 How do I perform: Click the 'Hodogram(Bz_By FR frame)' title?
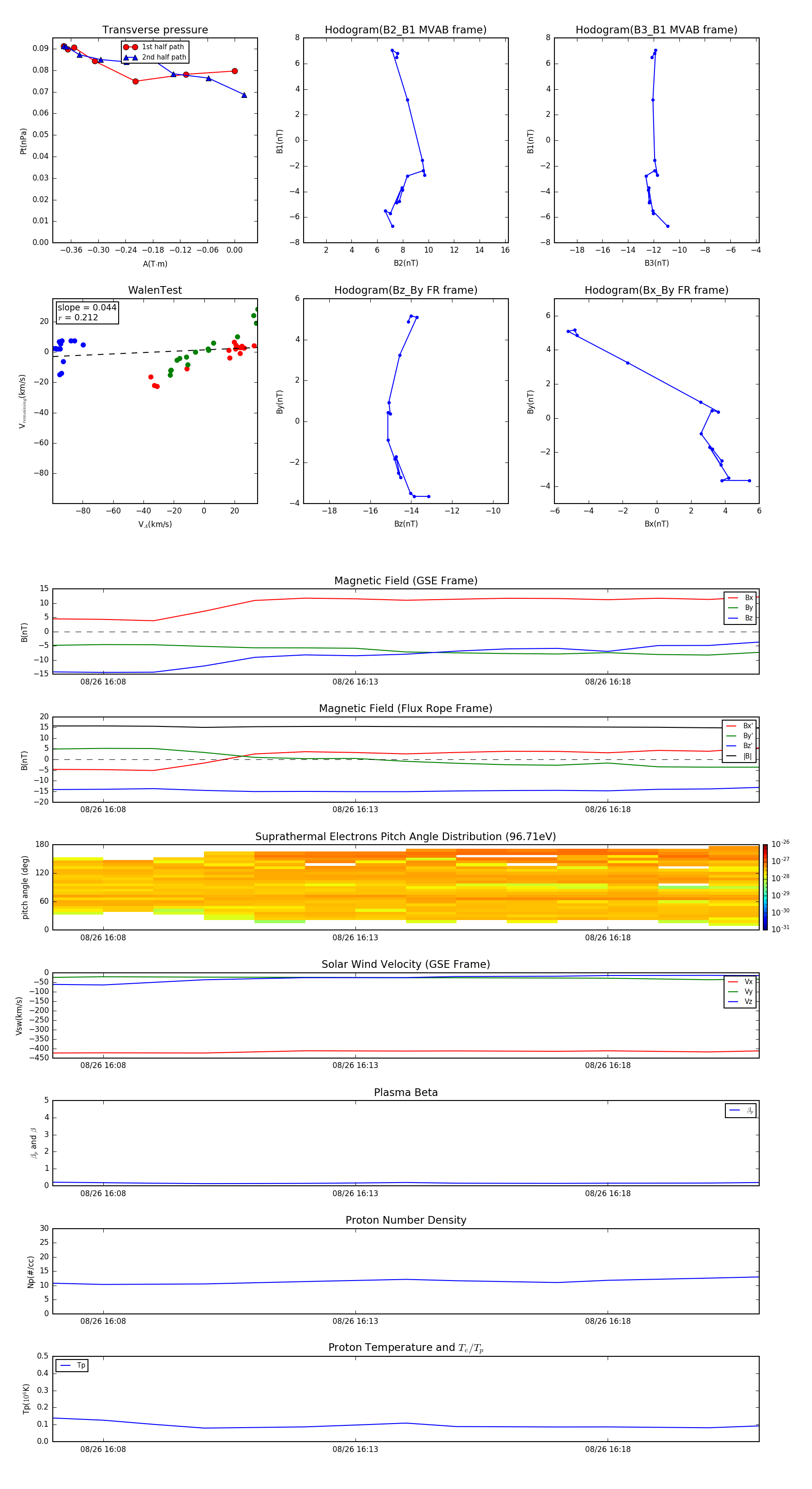pyautogui.click(x=406, y=290)
